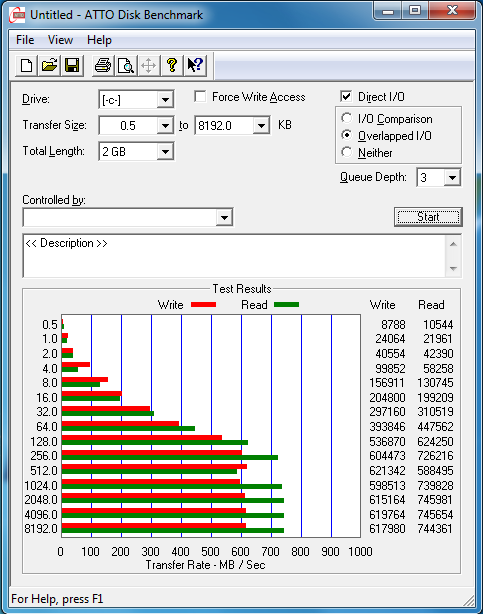
Task: Click the ATTO app icon in title bar
Action: [18, 15]
